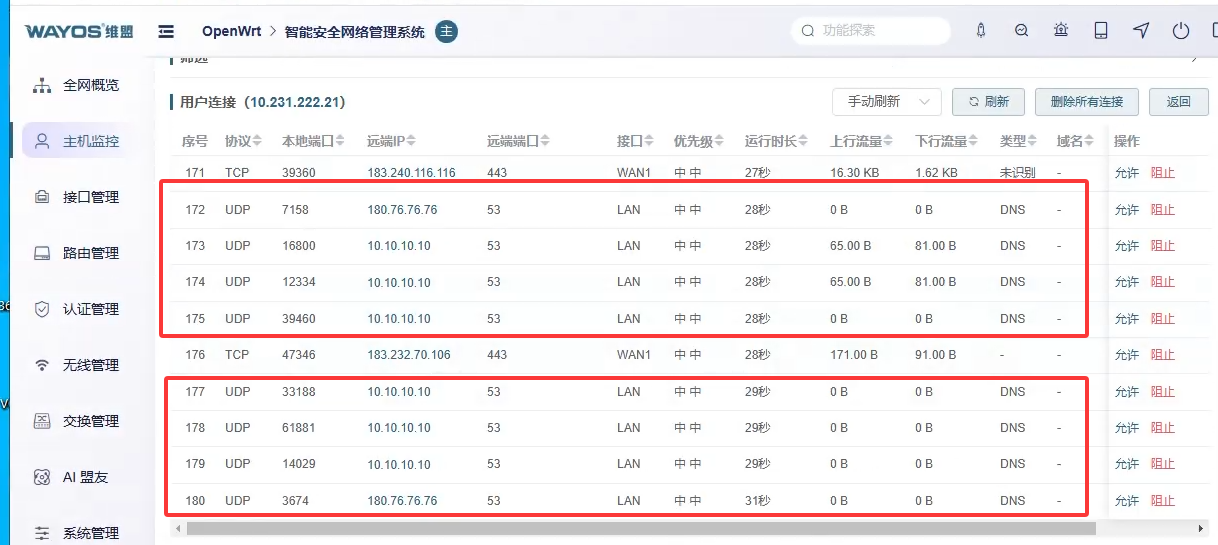Click inside the 功能探索 search field

(870, 31)
